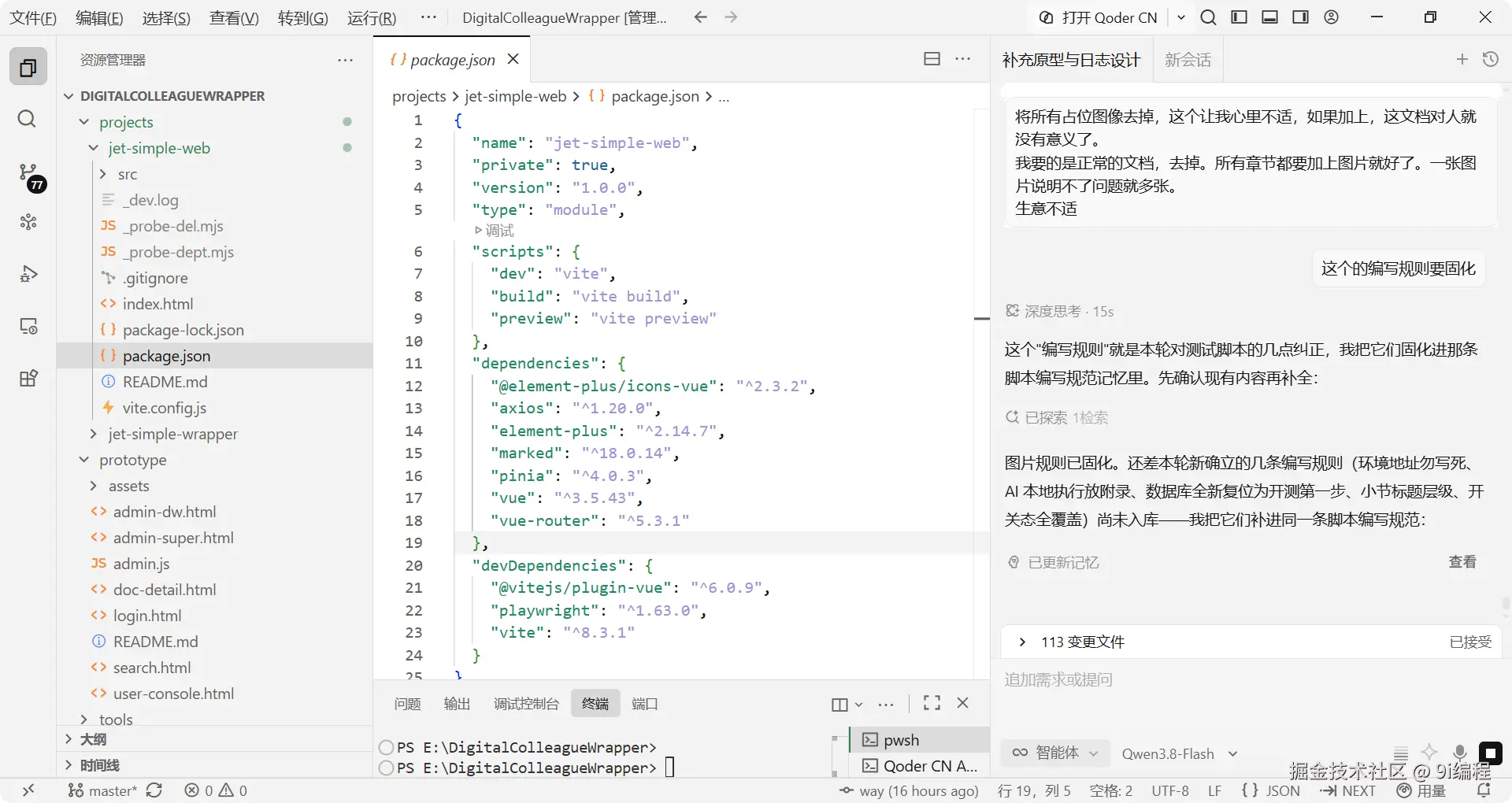Navigate back with the title bar arrow
Screen dimensions: 1512x803
click(x=700, y=17)
